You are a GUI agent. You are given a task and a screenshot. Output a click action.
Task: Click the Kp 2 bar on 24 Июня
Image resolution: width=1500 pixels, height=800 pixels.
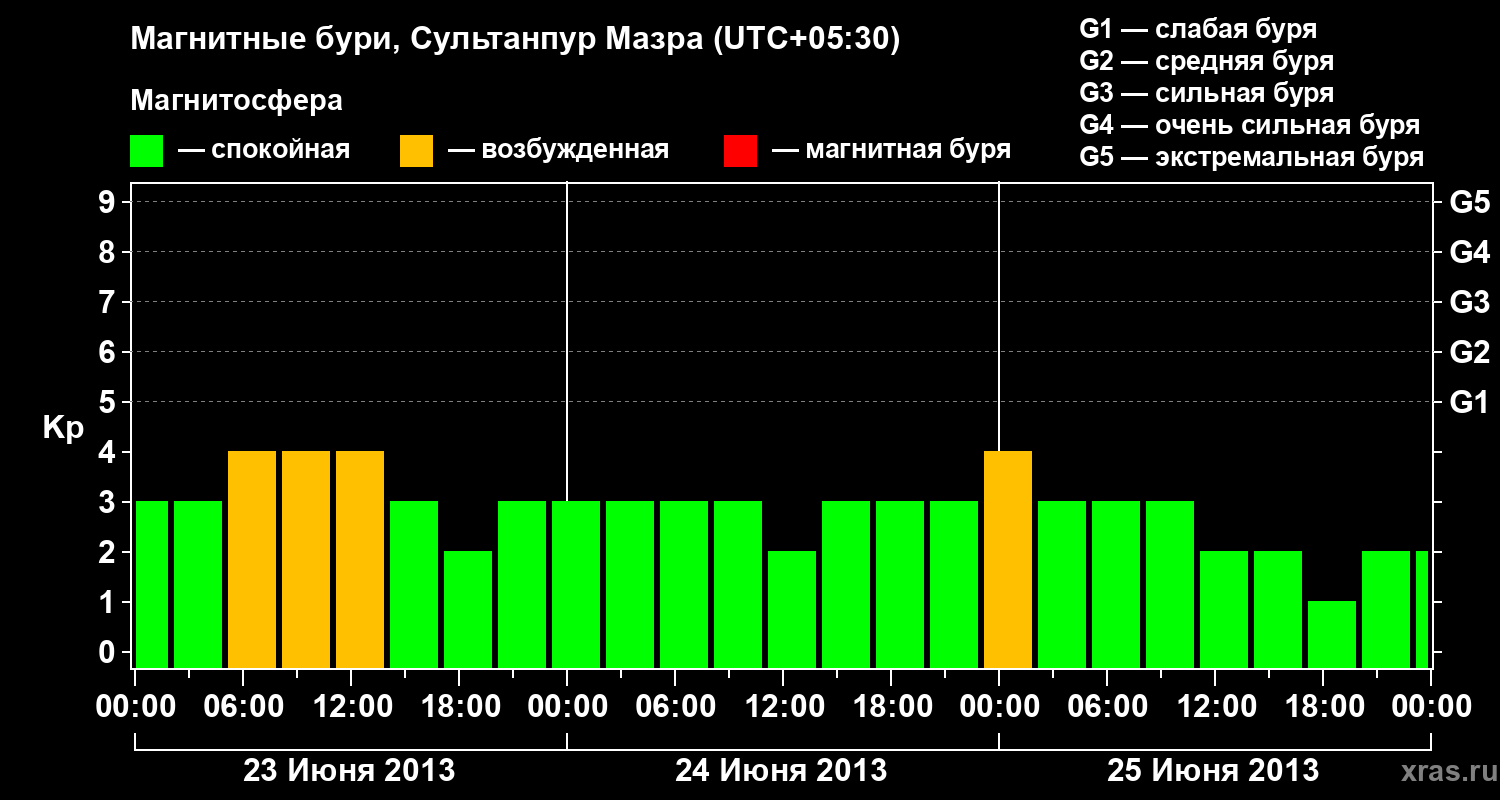(x=792, y=610)
